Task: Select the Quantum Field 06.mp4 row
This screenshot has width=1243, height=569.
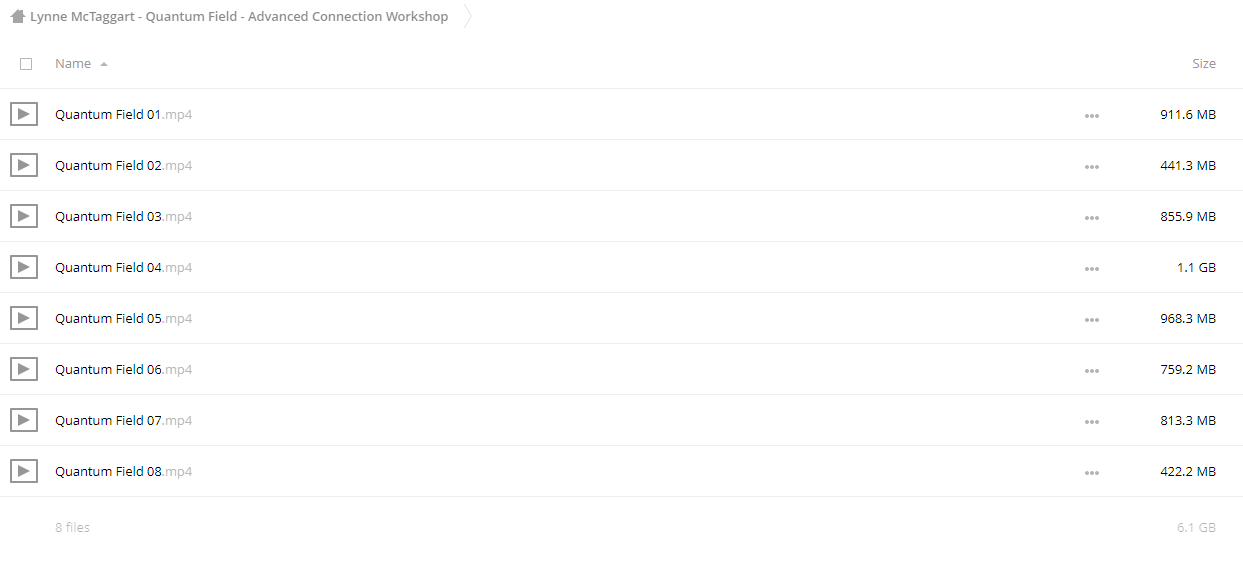Action: [x=621, y=369]
